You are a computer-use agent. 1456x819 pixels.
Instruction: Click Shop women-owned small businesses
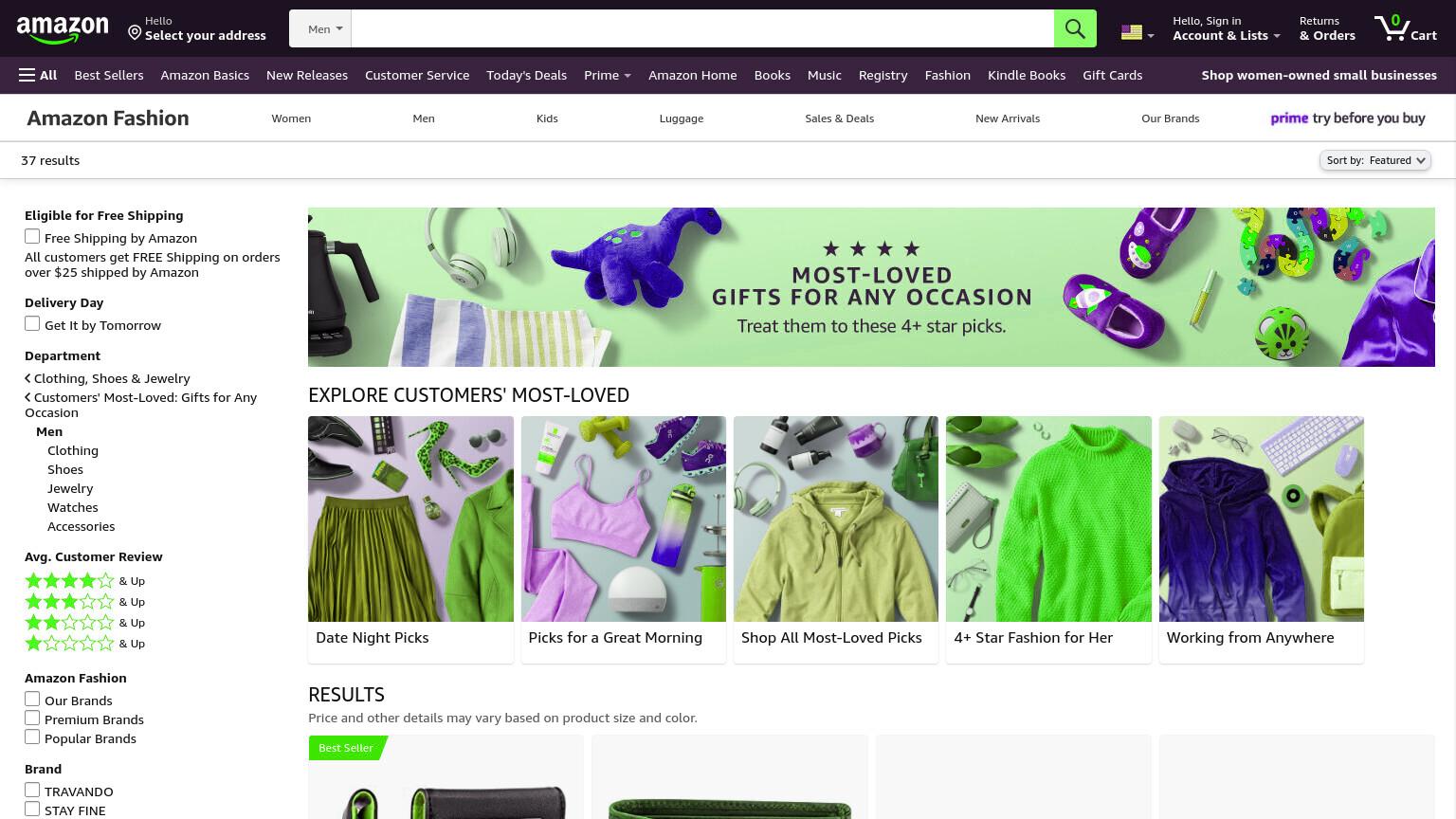pos(1319,75)
